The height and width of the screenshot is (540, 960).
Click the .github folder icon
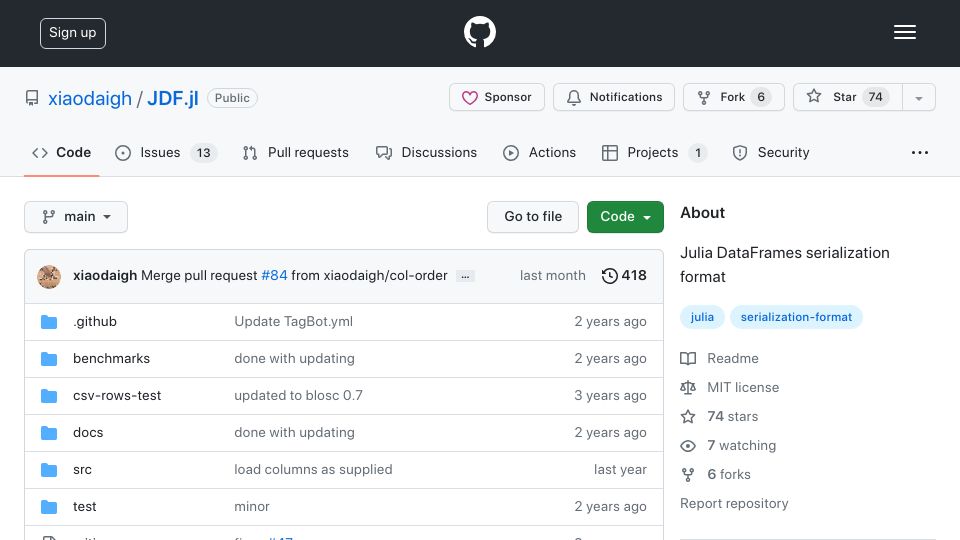[49, 322]
